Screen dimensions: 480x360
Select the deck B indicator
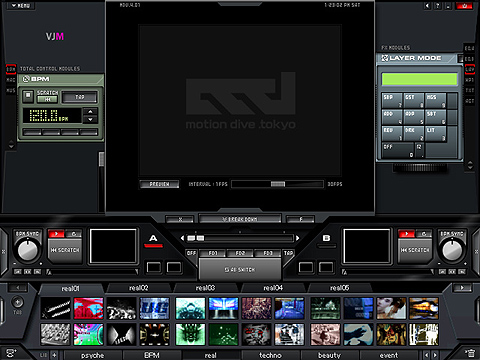click(327, 241)
